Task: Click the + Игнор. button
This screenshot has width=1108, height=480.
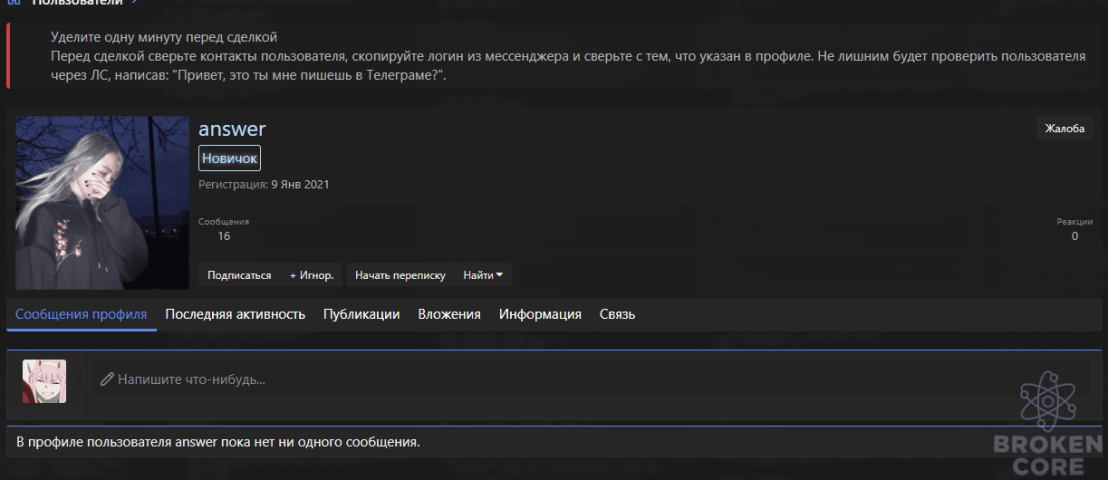Action: pos(312,275)
